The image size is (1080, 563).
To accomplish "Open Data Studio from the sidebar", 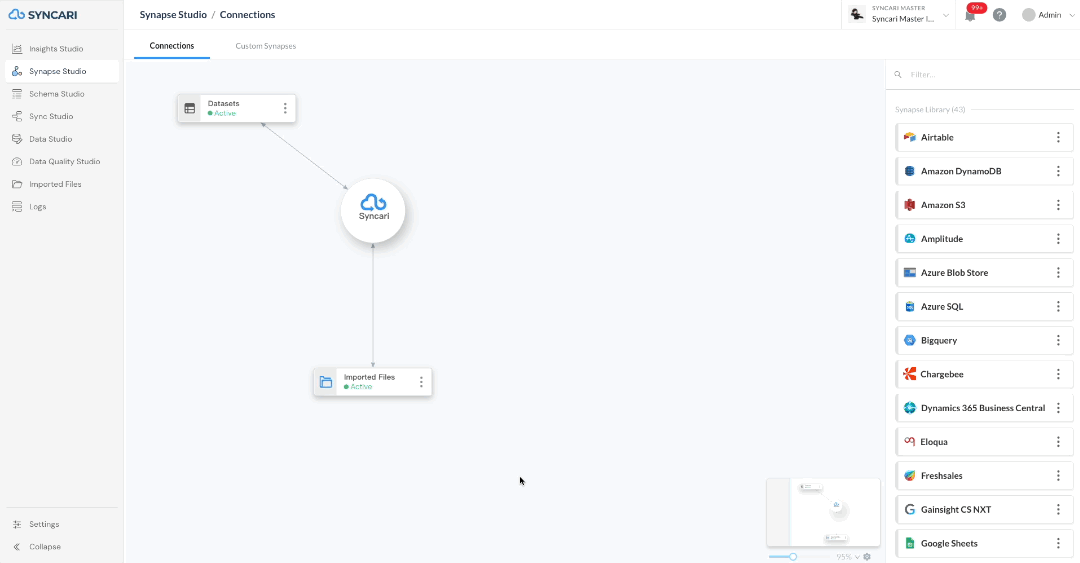I will [61, 139].
